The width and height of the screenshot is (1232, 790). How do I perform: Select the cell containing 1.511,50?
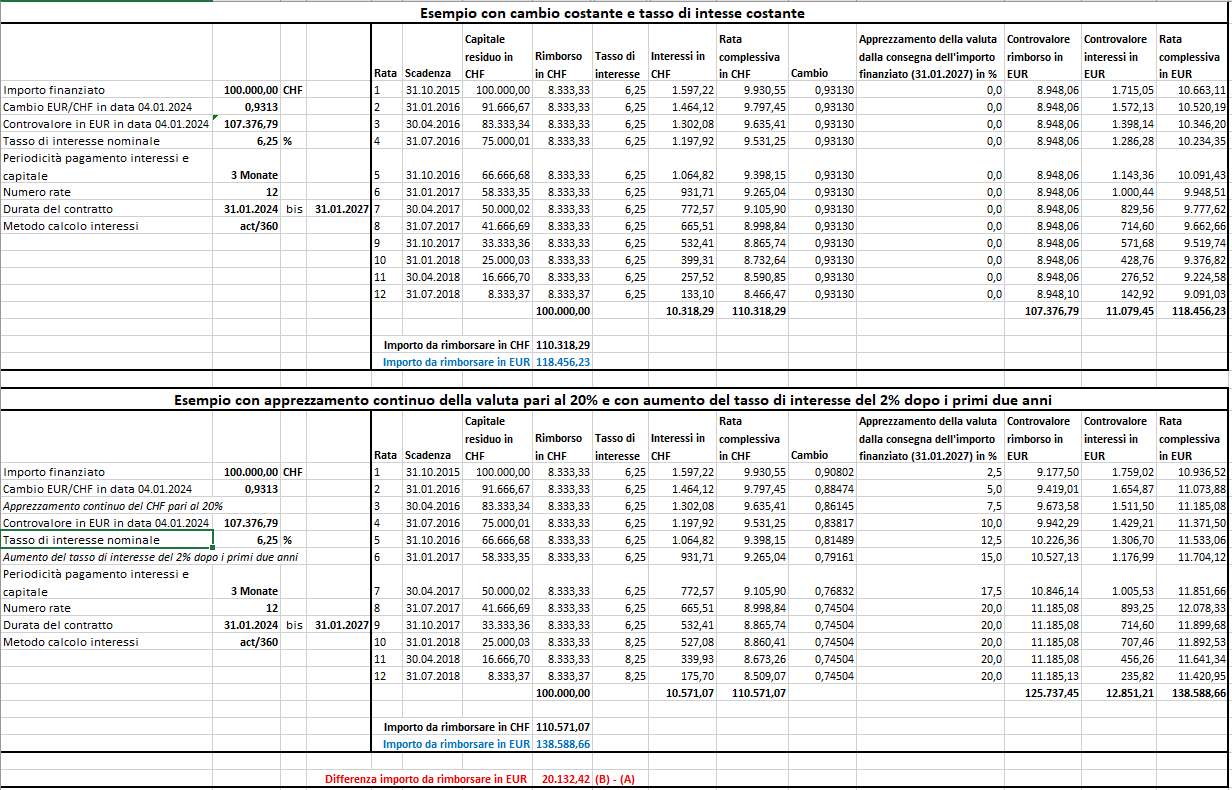coord(1118,506)
